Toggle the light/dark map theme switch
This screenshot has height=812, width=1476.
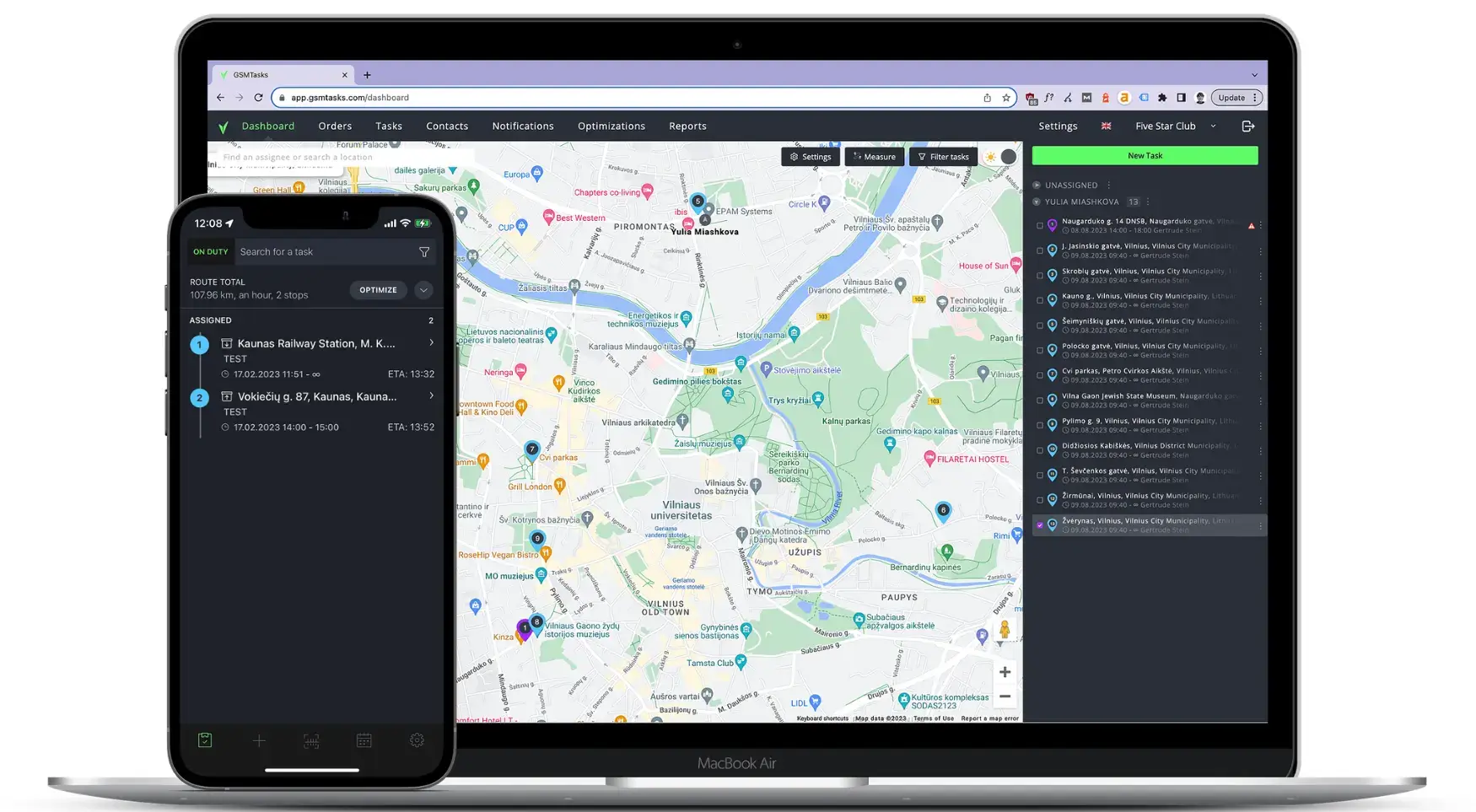point(999,157)
